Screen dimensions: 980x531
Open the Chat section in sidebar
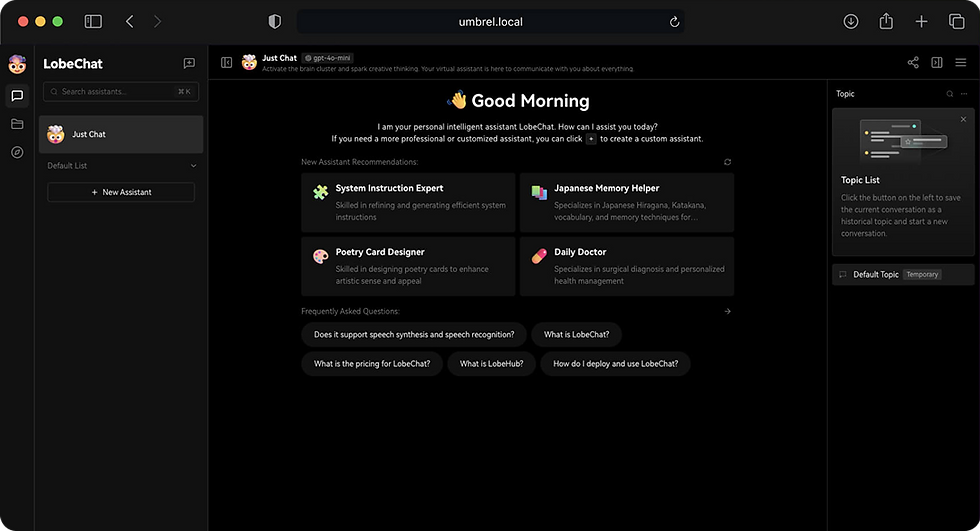tap(18, 96)
